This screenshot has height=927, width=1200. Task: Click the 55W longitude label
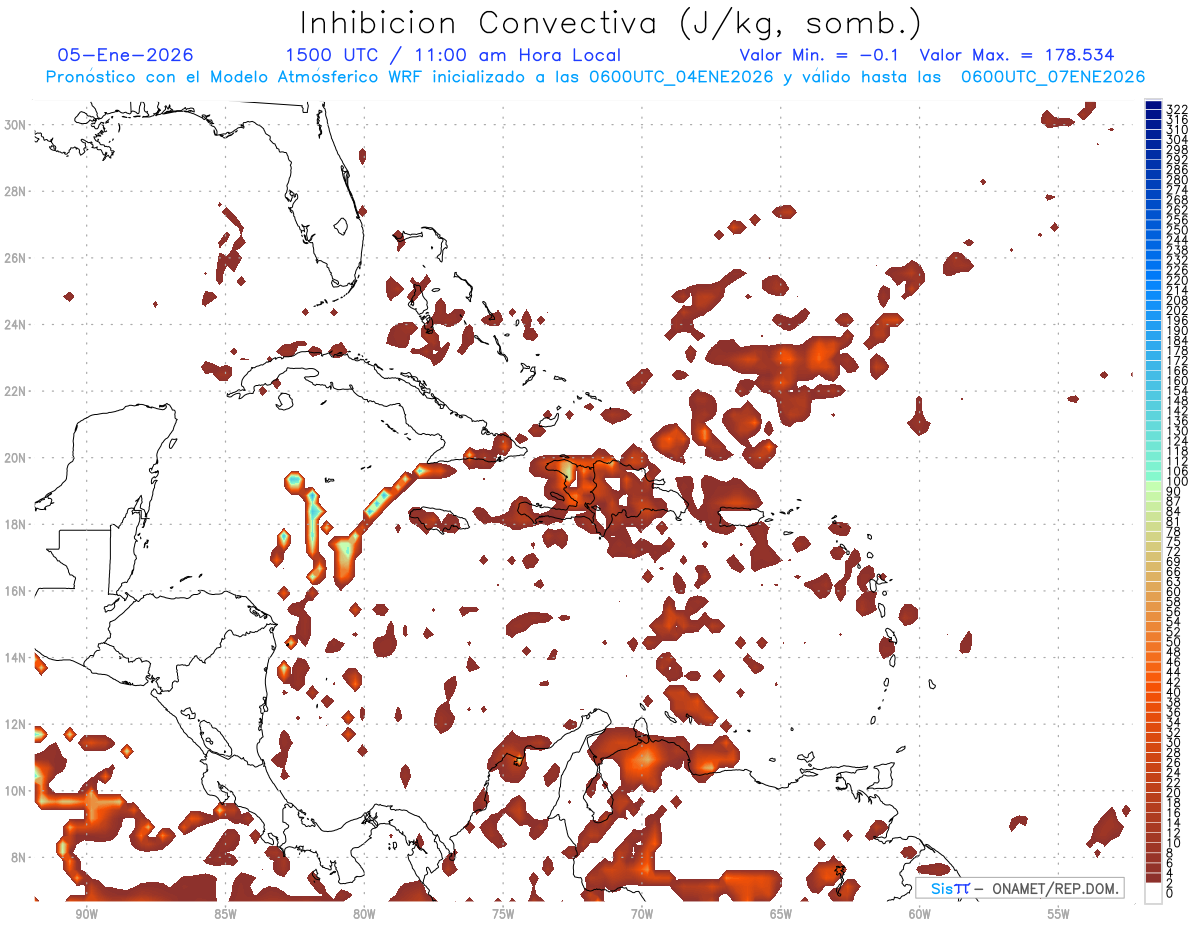pos(1058,914)
